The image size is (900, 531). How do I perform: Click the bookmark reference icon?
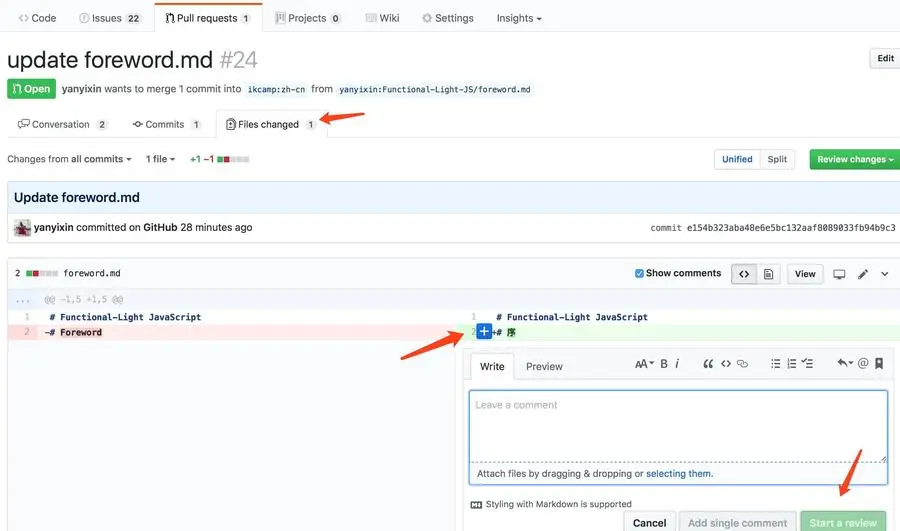click(x=879, y=363)
